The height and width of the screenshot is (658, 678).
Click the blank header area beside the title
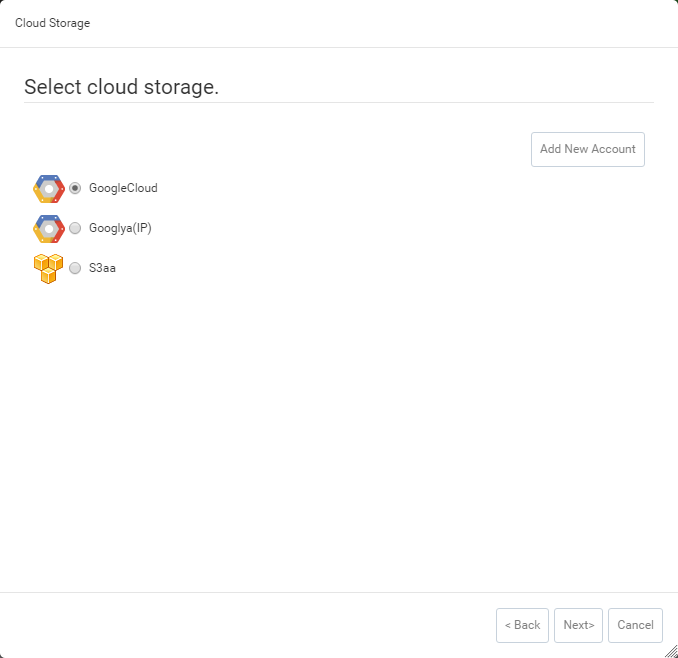click(380, 23)
